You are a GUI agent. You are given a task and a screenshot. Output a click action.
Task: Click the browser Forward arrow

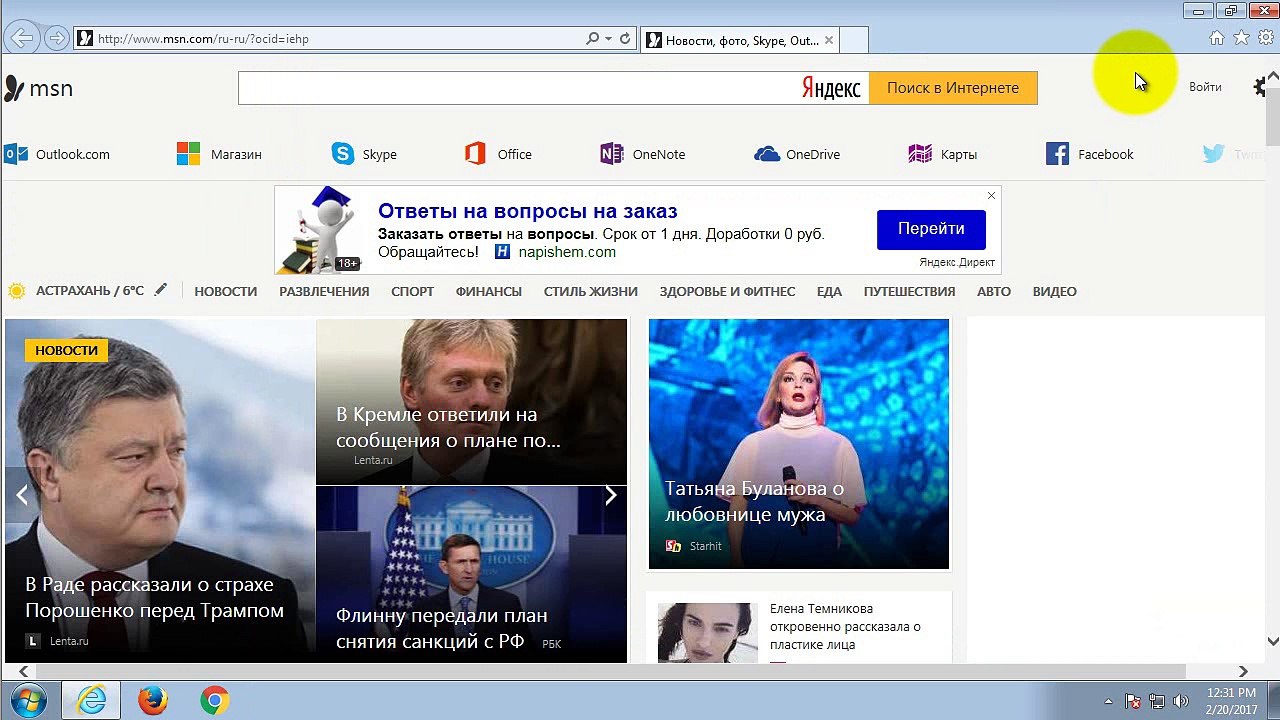click(57, 38)
